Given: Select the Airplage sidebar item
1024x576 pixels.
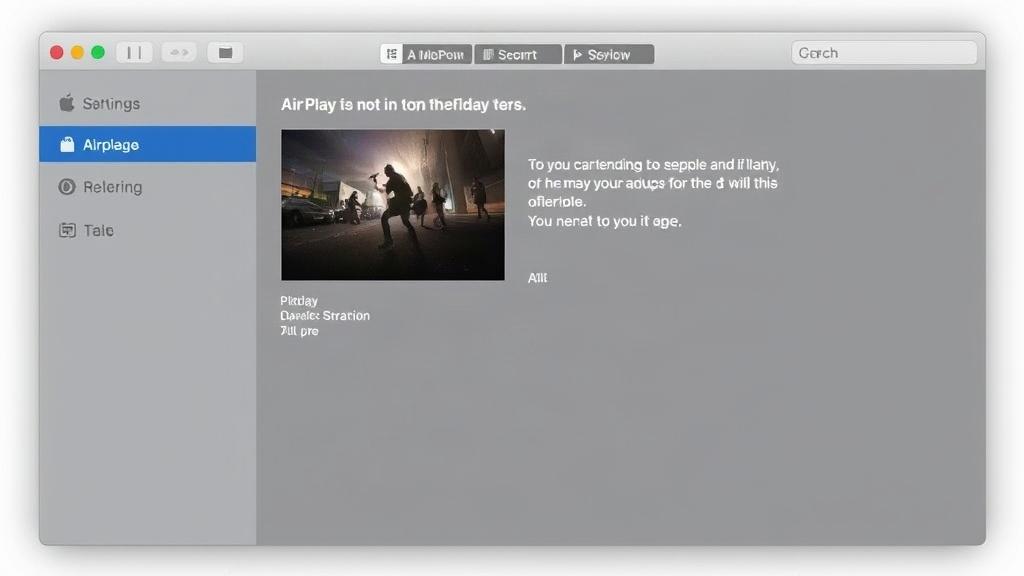Looking at the screenshot, I should [x=148, y=144].
